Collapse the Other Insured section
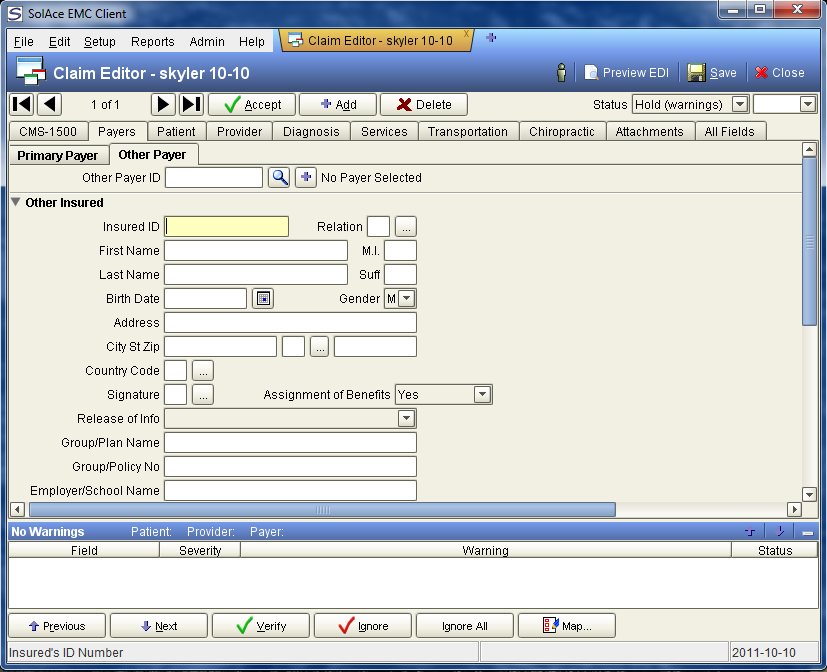Image resolution: width=827 pixels, height=672 pixels. pyautogui.click(x=16, y=203)
